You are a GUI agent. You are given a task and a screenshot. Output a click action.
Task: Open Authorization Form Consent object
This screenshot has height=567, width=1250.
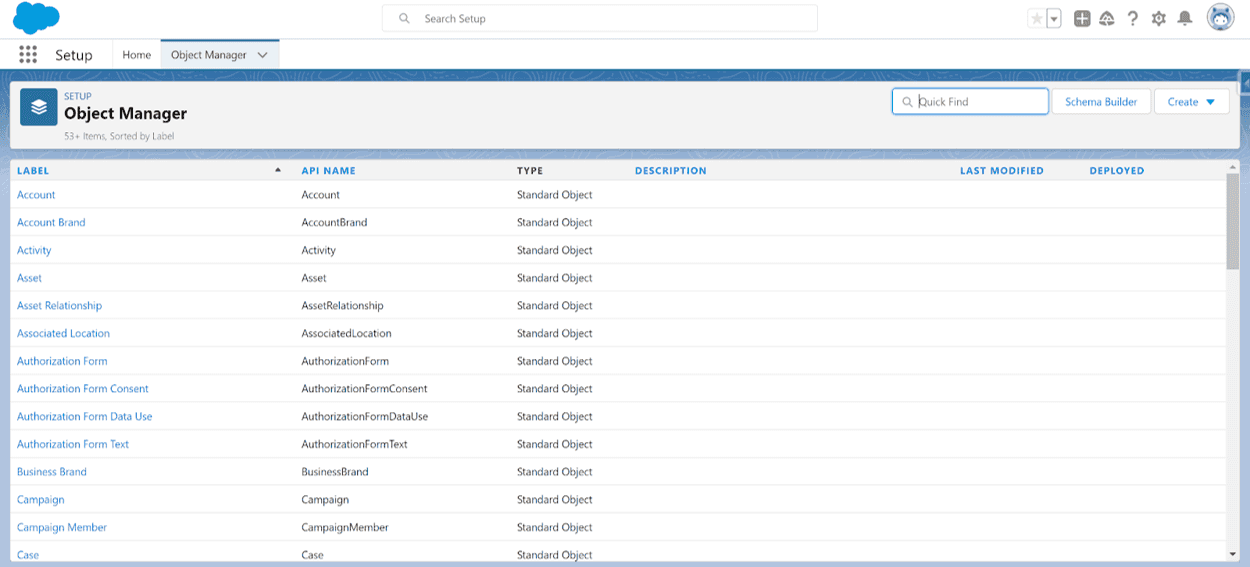(83, 389)
